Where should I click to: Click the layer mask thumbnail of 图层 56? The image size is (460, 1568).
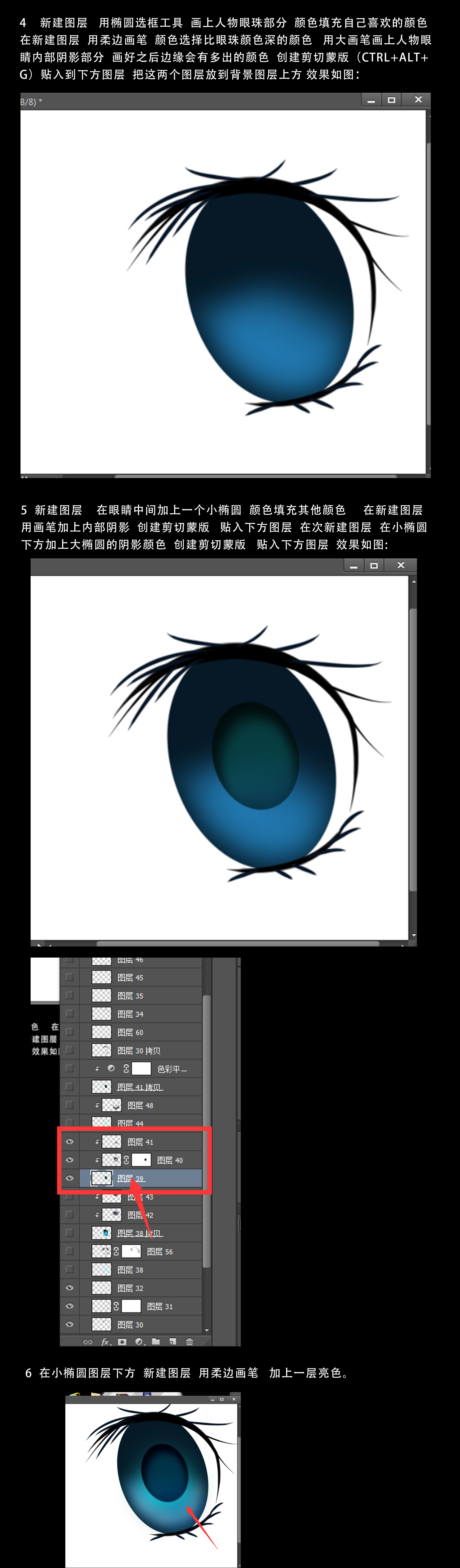(x=131, y=1251)
